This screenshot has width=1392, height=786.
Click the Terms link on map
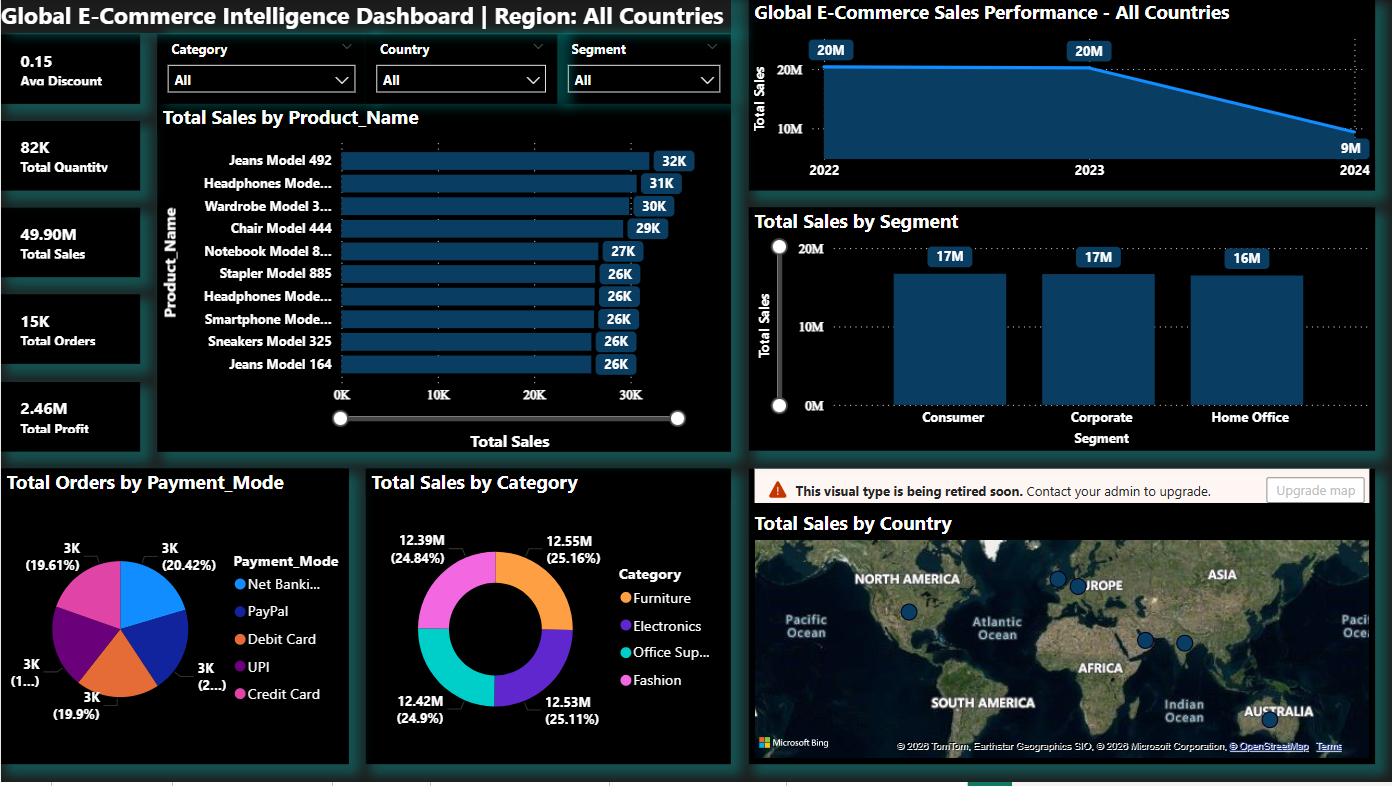click(x=1328, y=747)
